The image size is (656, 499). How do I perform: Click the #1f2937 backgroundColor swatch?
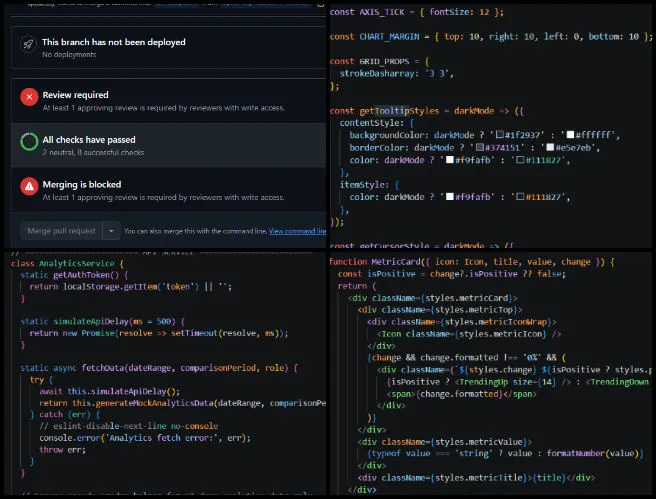tap(500, 135)
